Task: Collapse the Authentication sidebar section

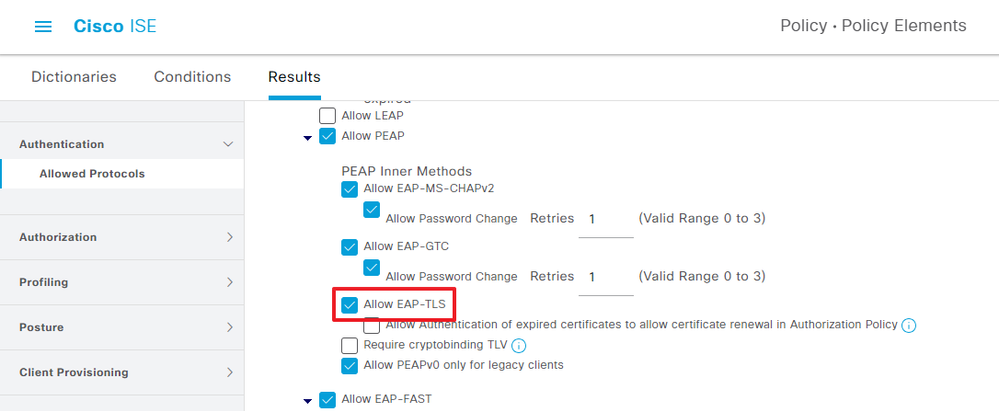Action: tap(228, 145)
